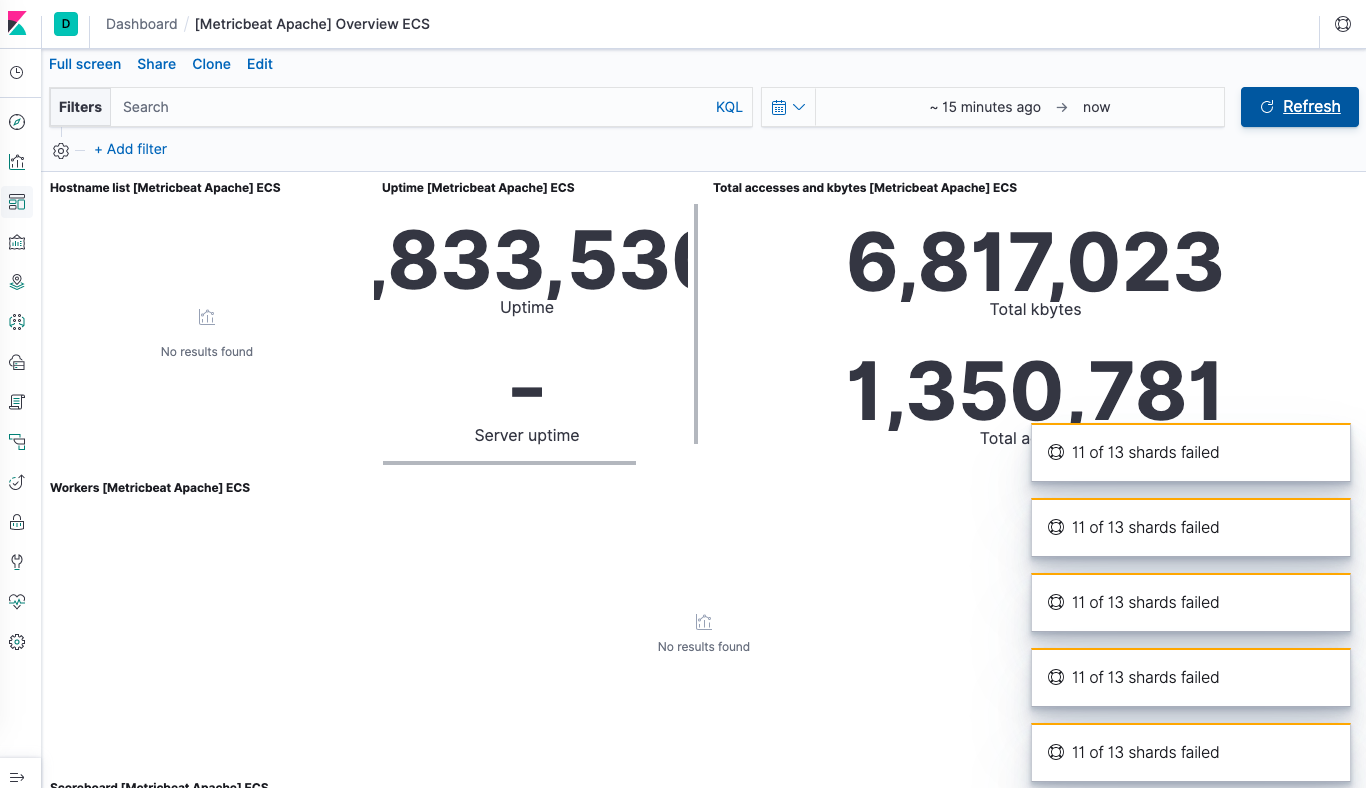Open Machine Learning from the sidebar
The height and width of the screenshot is (788, 1366).
(17, 322)
